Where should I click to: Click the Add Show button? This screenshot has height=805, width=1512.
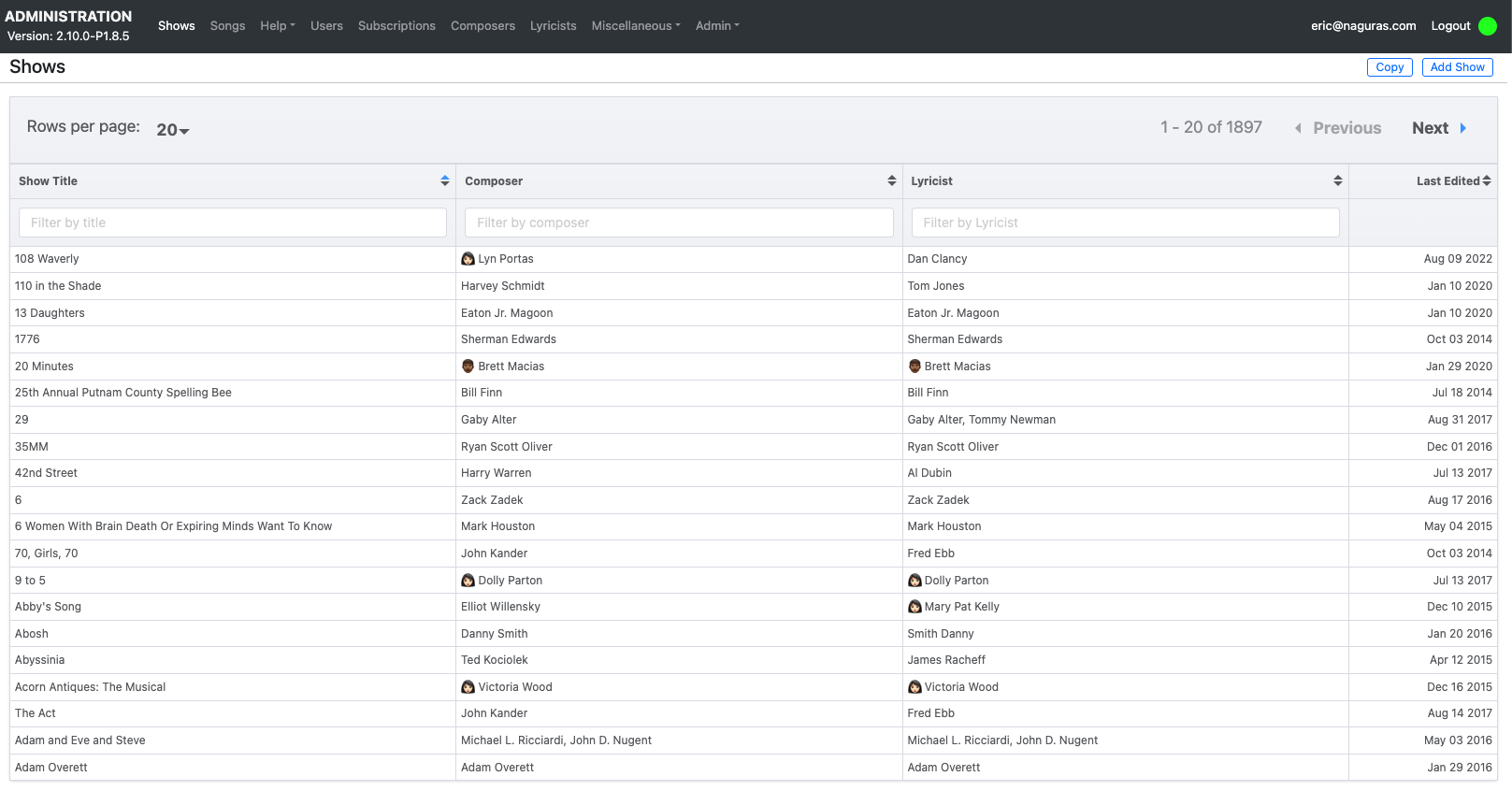[x=1457, y=67]
